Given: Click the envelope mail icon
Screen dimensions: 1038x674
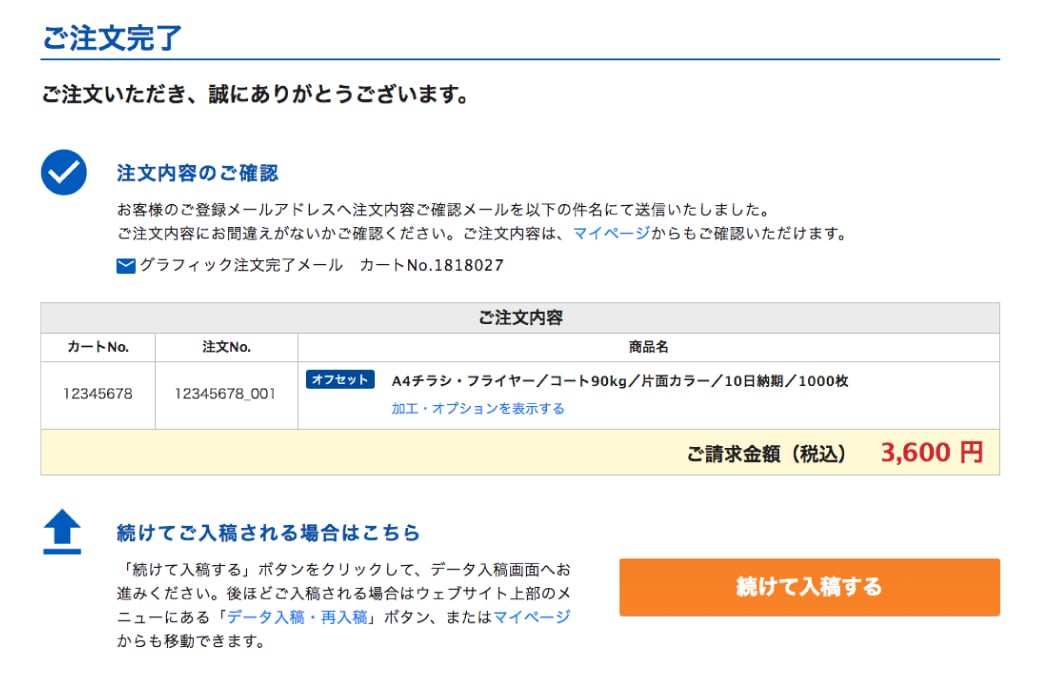Looking at the screenshot, I should point(126,266).
